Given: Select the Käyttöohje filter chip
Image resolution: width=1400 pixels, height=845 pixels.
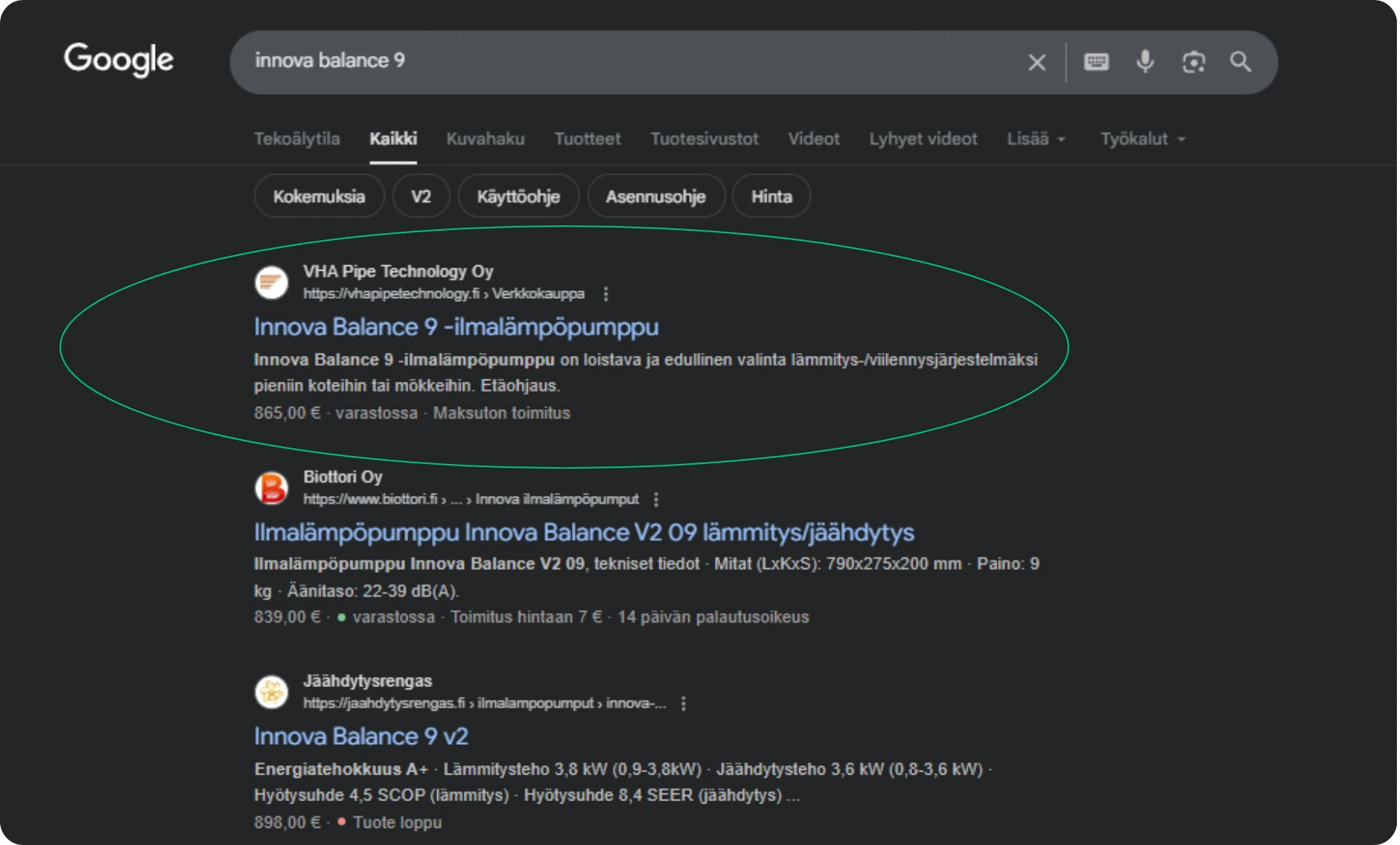Looking at the screenshot, I should (x=518, y=196).
